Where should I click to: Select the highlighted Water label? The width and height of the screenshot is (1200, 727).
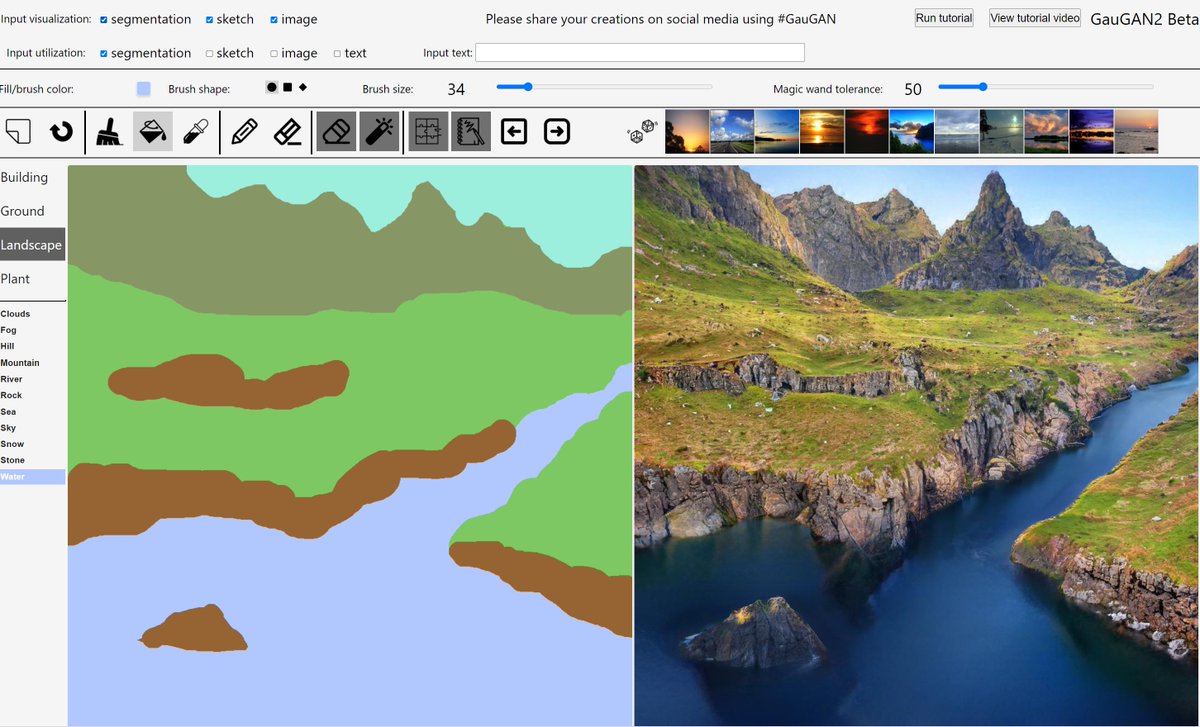(32, 477)
